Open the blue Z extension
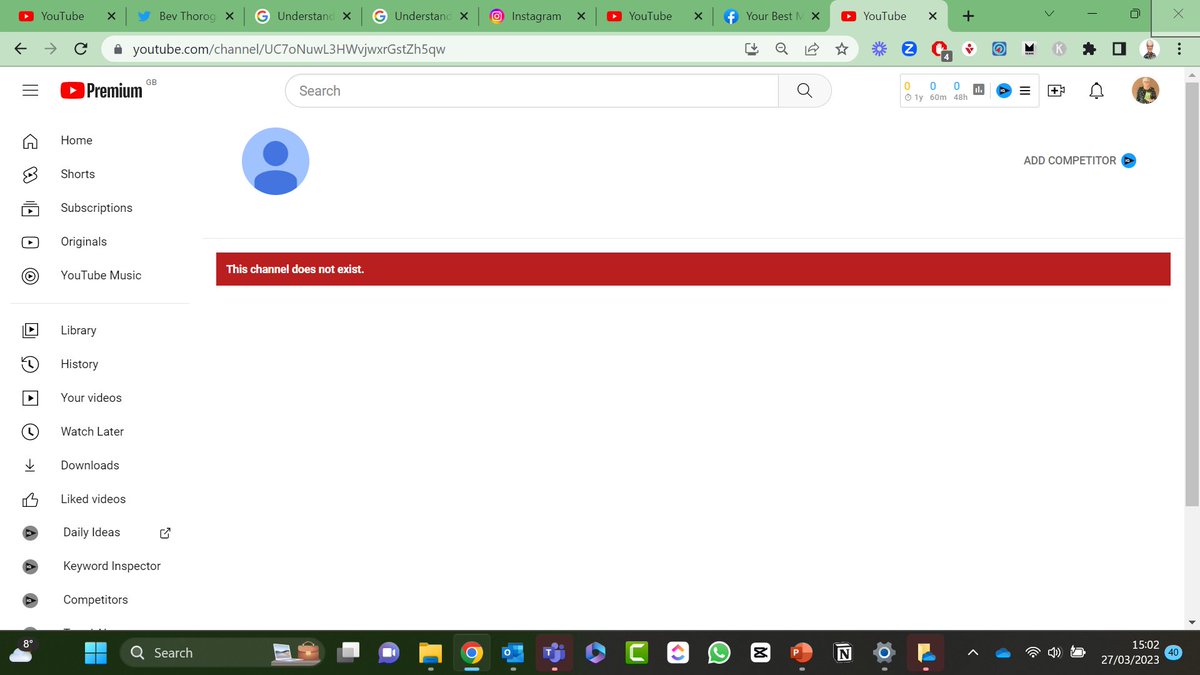Image resolution: width=1200 pixels, height=675 pixels. click(x=909, y=49)
